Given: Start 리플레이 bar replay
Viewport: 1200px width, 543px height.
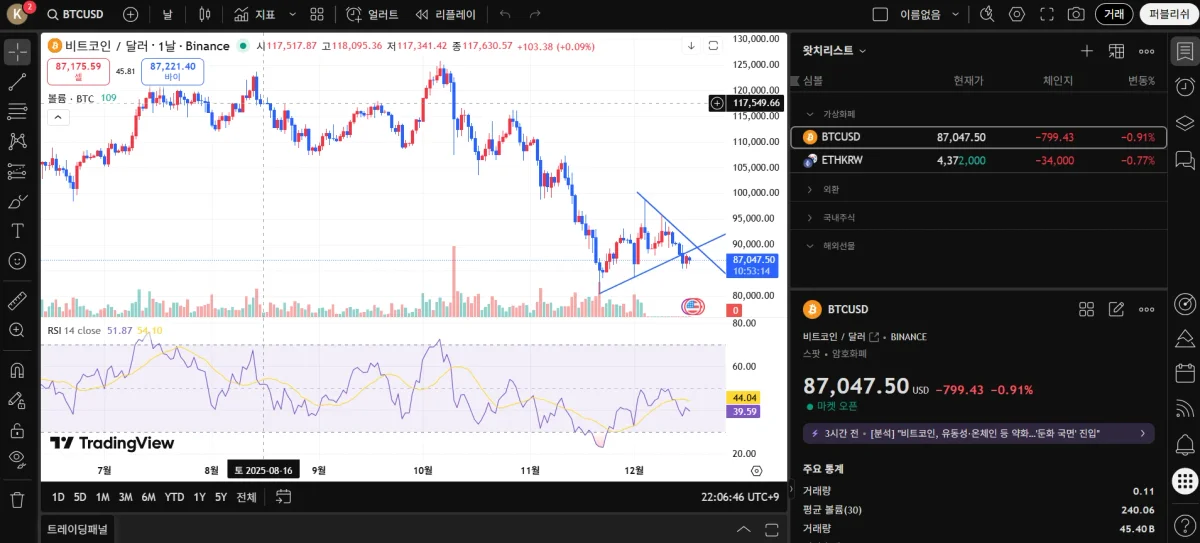Looking at the screenshot, I should 447,15.
